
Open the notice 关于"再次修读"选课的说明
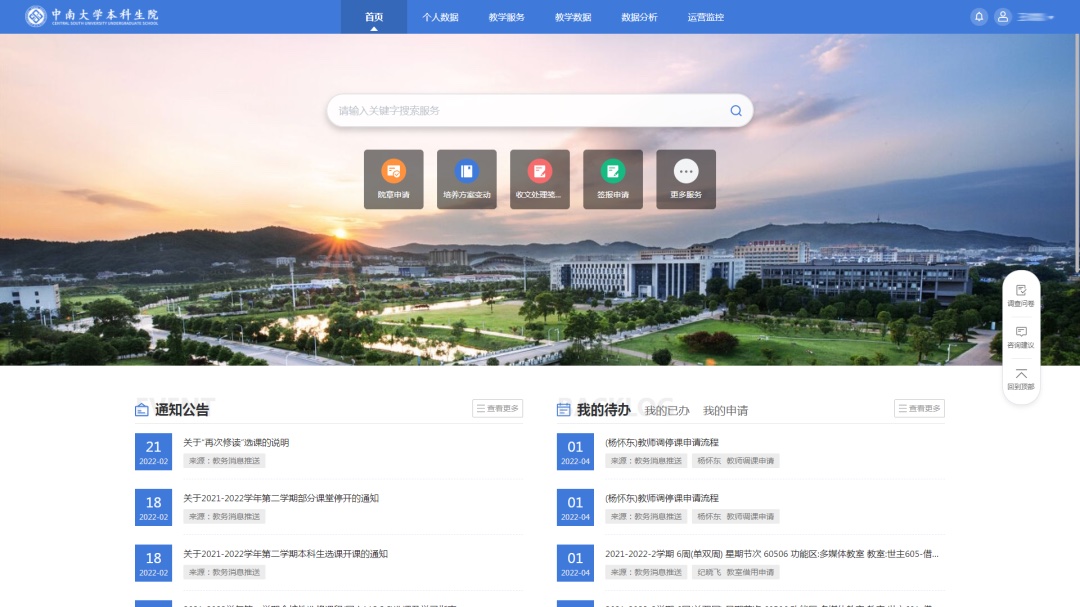click(x=236, y=442)
